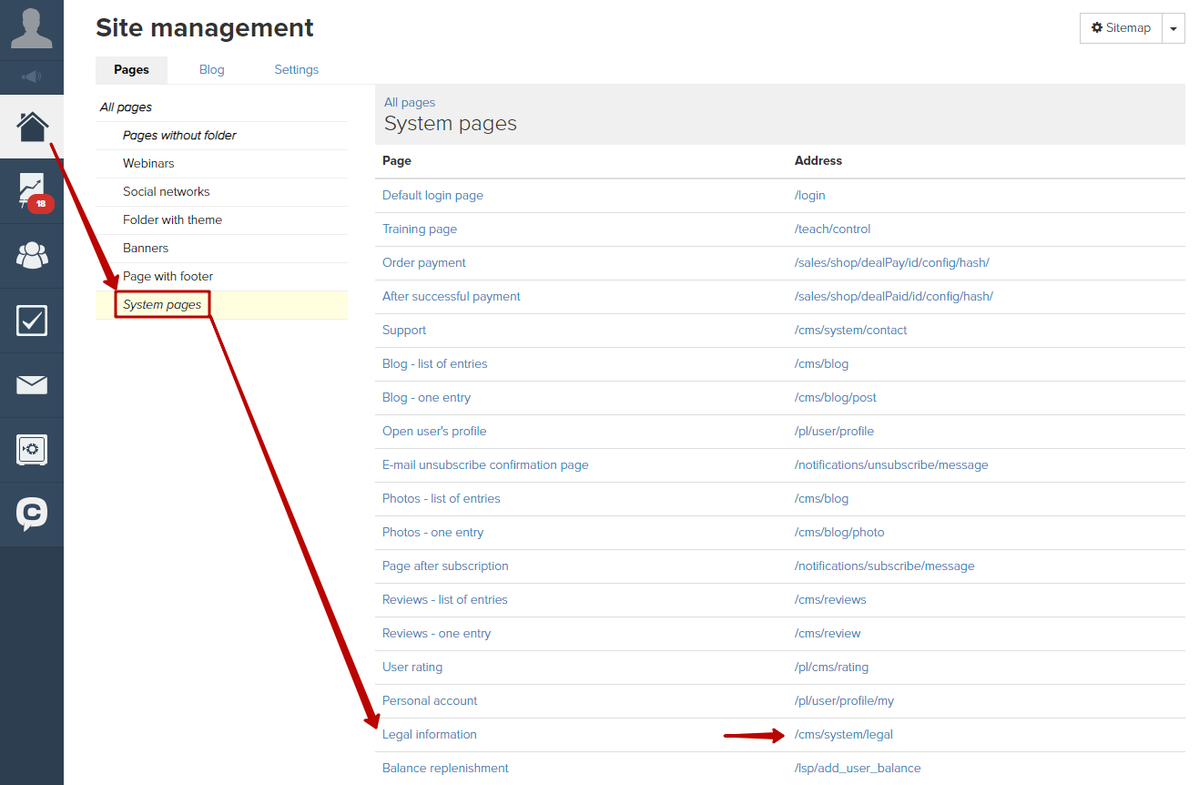Open Blog - list of entries link
The height and width of the screenshot is (785, 1199).
tap(434, 364)
